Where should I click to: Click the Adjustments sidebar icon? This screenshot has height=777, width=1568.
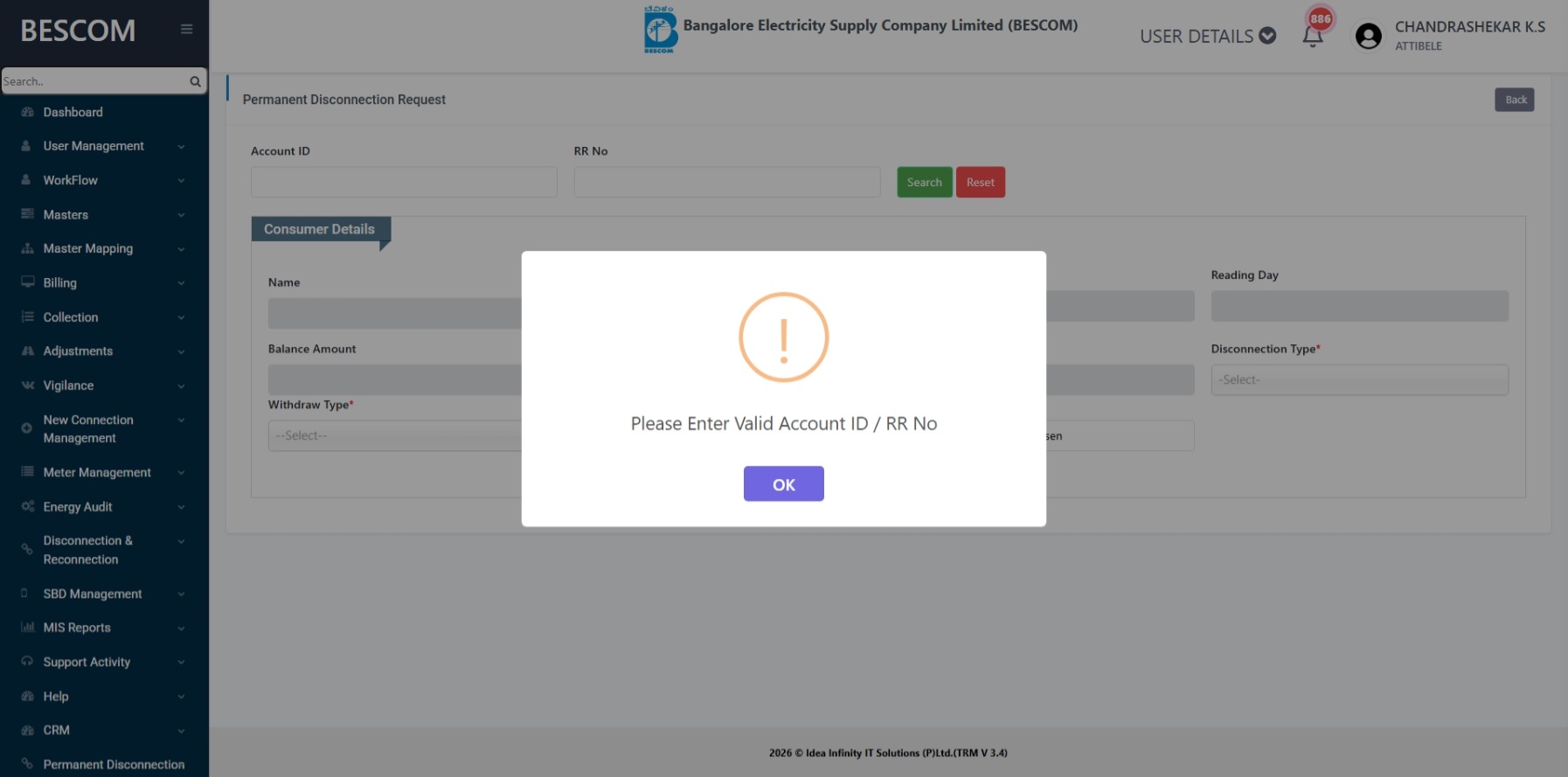click(27, 350)
